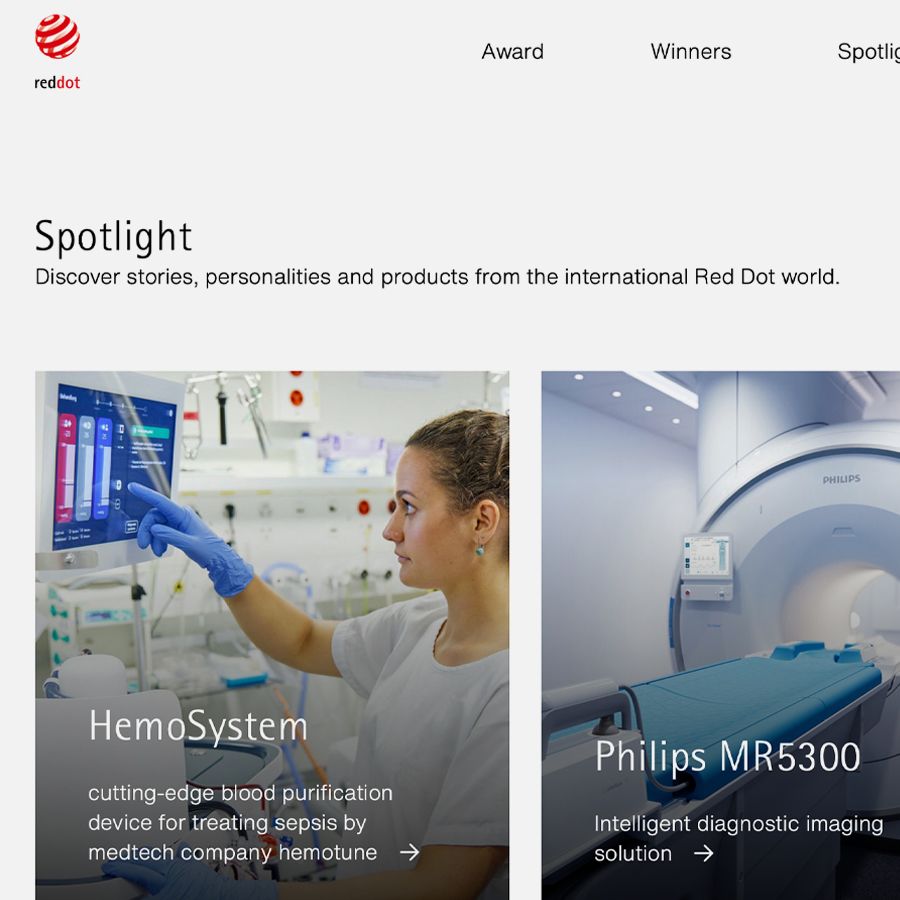Select the HemoSystem card photo of nurse
The image size is (900, 900).
point(272,635)
